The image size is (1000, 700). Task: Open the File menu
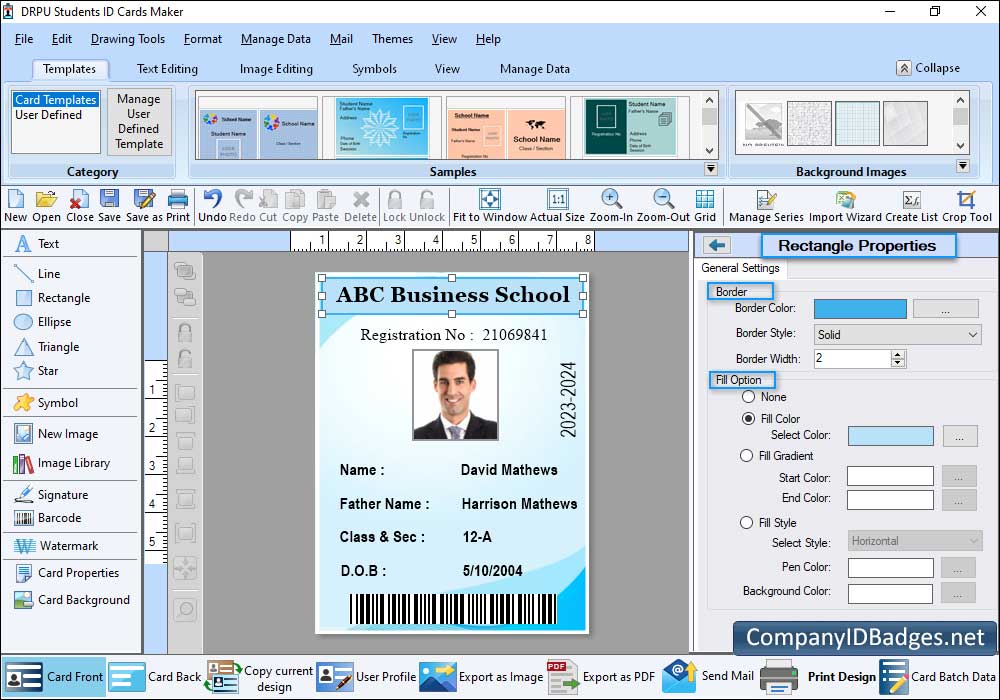click(x=24, y=39)
